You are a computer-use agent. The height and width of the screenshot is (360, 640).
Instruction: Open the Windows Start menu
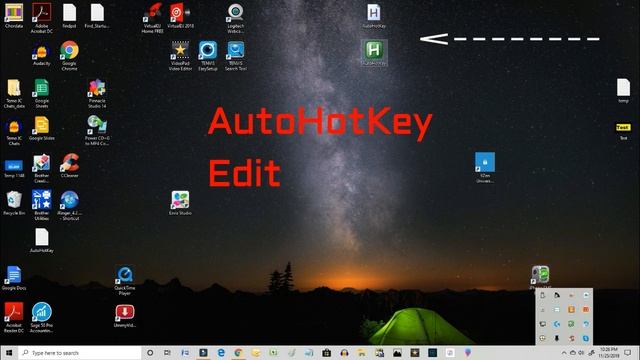pyautogui.click(x=9, y=353)
